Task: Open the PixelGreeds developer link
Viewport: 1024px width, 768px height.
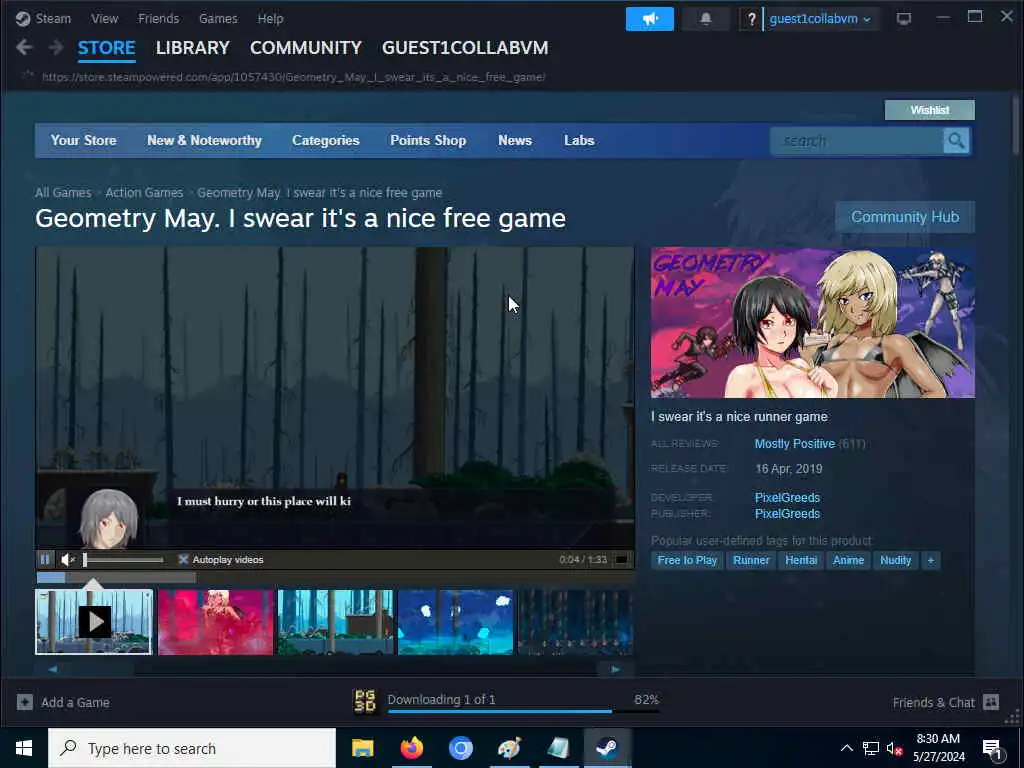Action: point(787,497)
